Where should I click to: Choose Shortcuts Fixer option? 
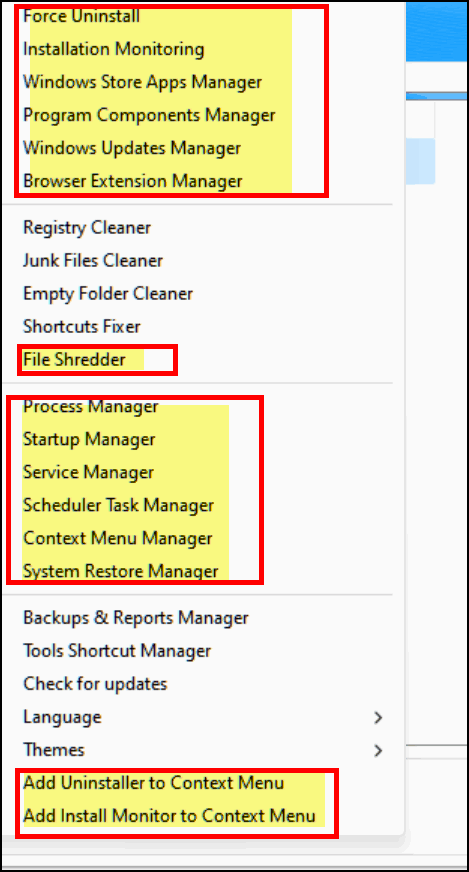coord(82,326)
